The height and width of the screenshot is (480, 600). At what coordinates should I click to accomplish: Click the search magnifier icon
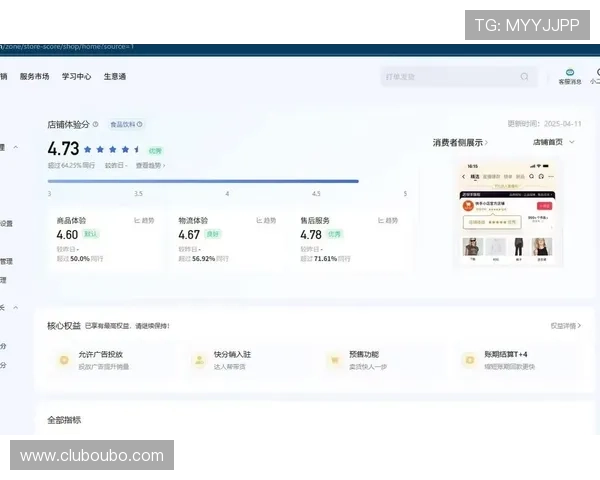click(524, 77)
